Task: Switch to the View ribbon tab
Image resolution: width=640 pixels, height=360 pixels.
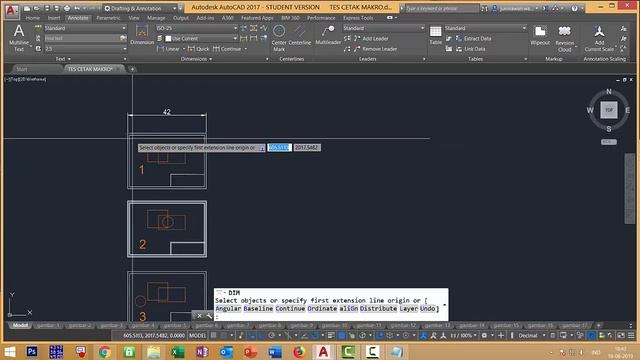Action: [x=133, y=18]
